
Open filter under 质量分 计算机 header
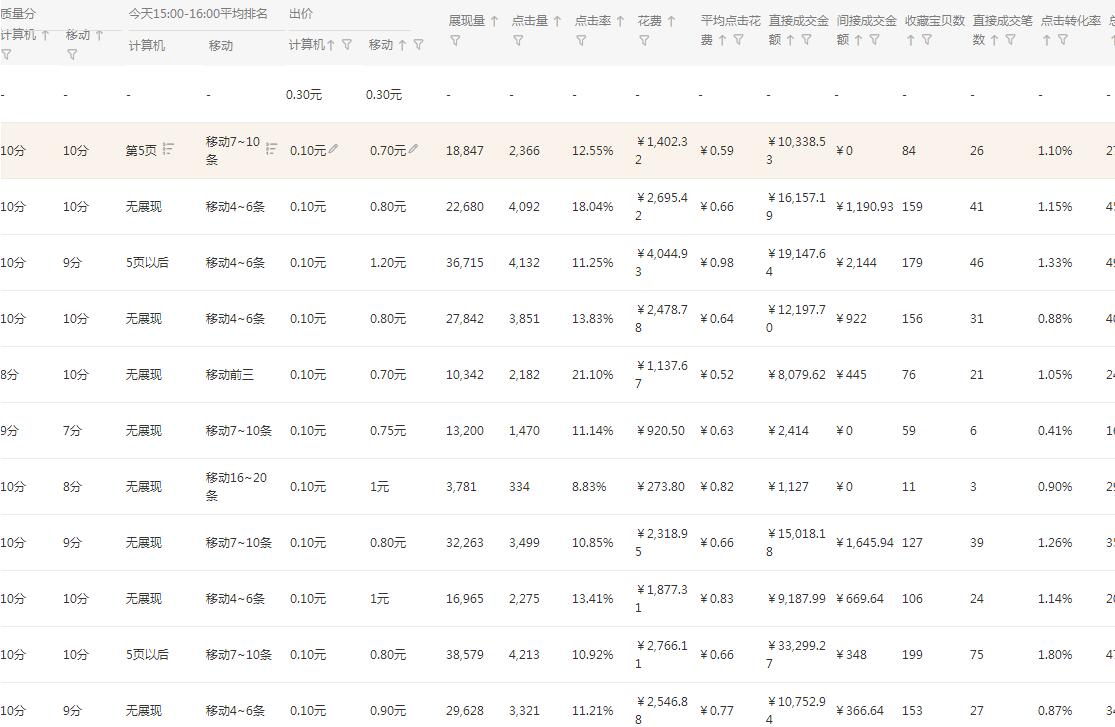coord(6,54)
